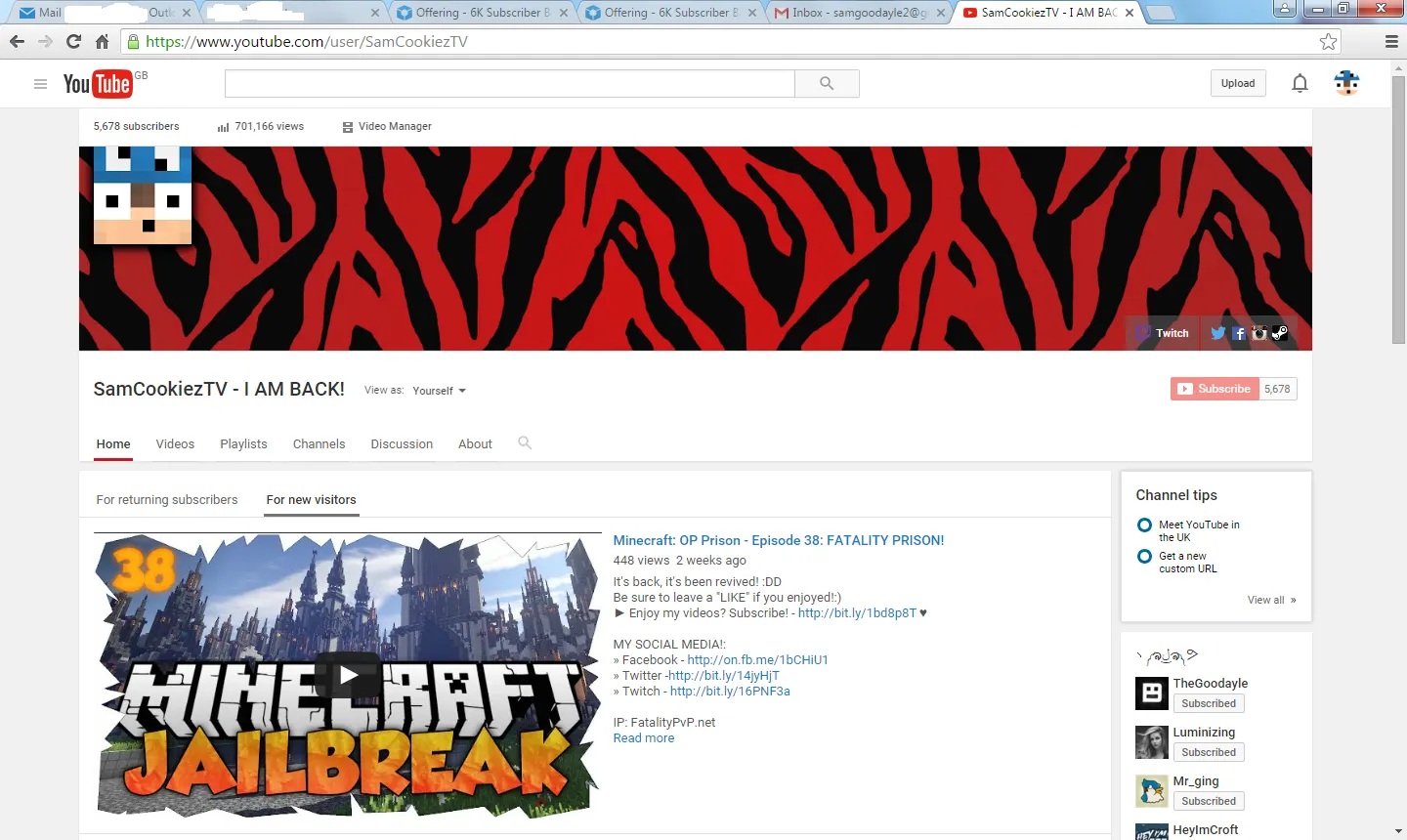
Task: Click the red Subscribe button
Action: [1215, 389]
